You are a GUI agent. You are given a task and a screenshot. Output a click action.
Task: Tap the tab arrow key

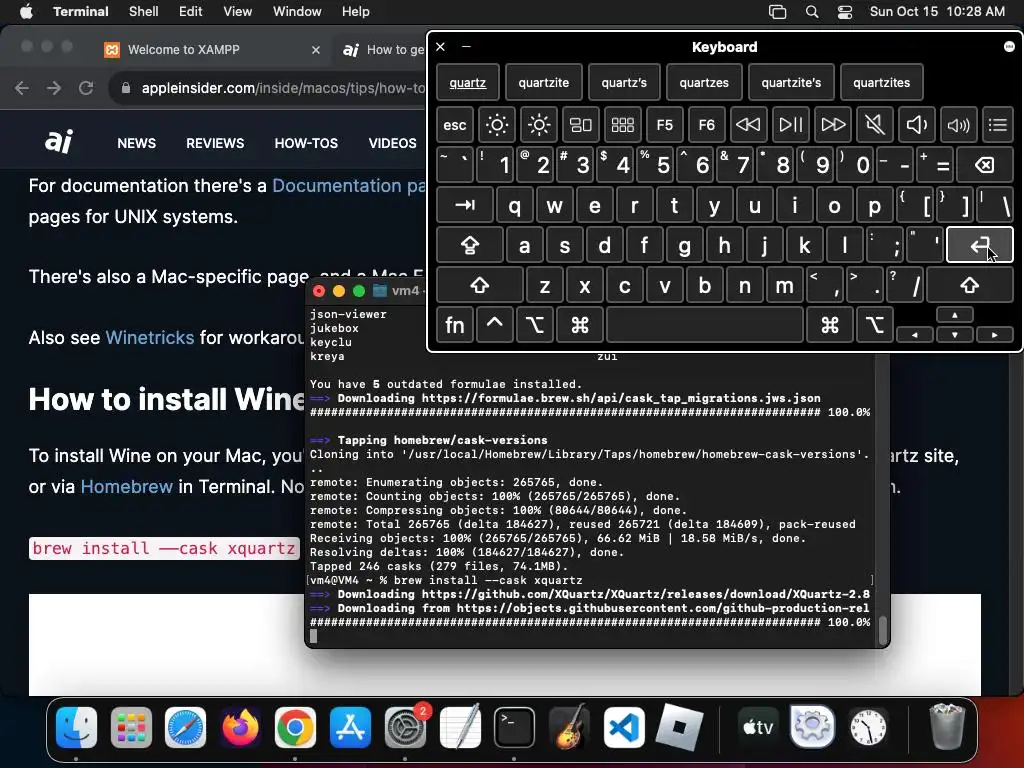pos(464,206)
